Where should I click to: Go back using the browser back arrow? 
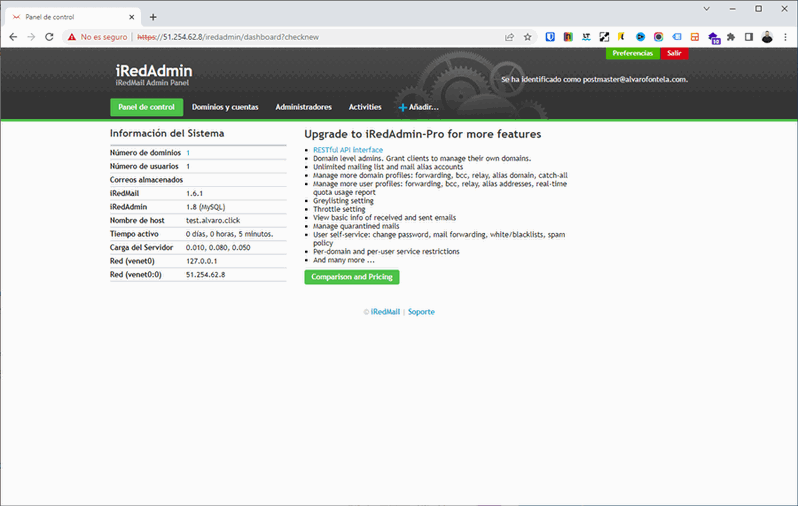pyautogui.click(x=13, y=37)
